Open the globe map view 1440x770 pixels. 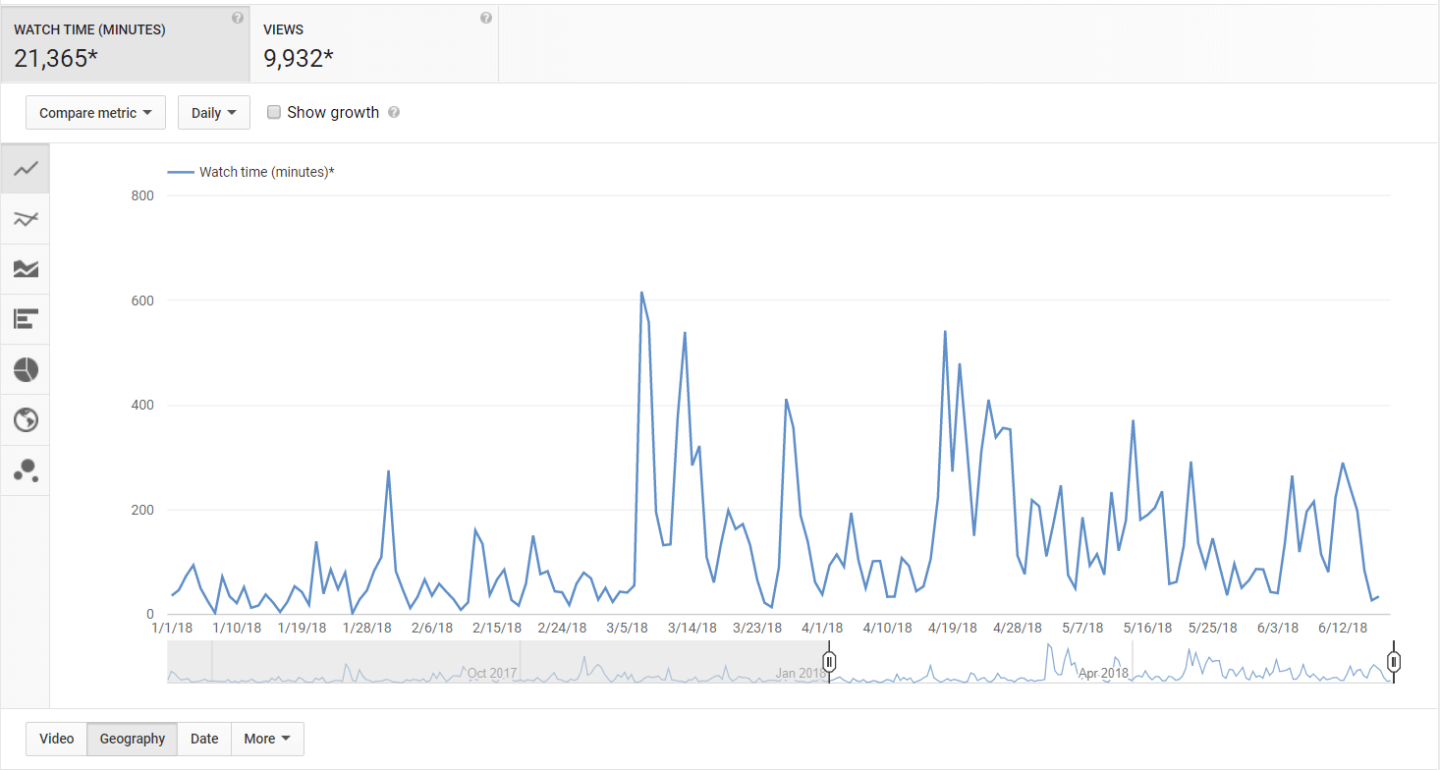[26, 420]
